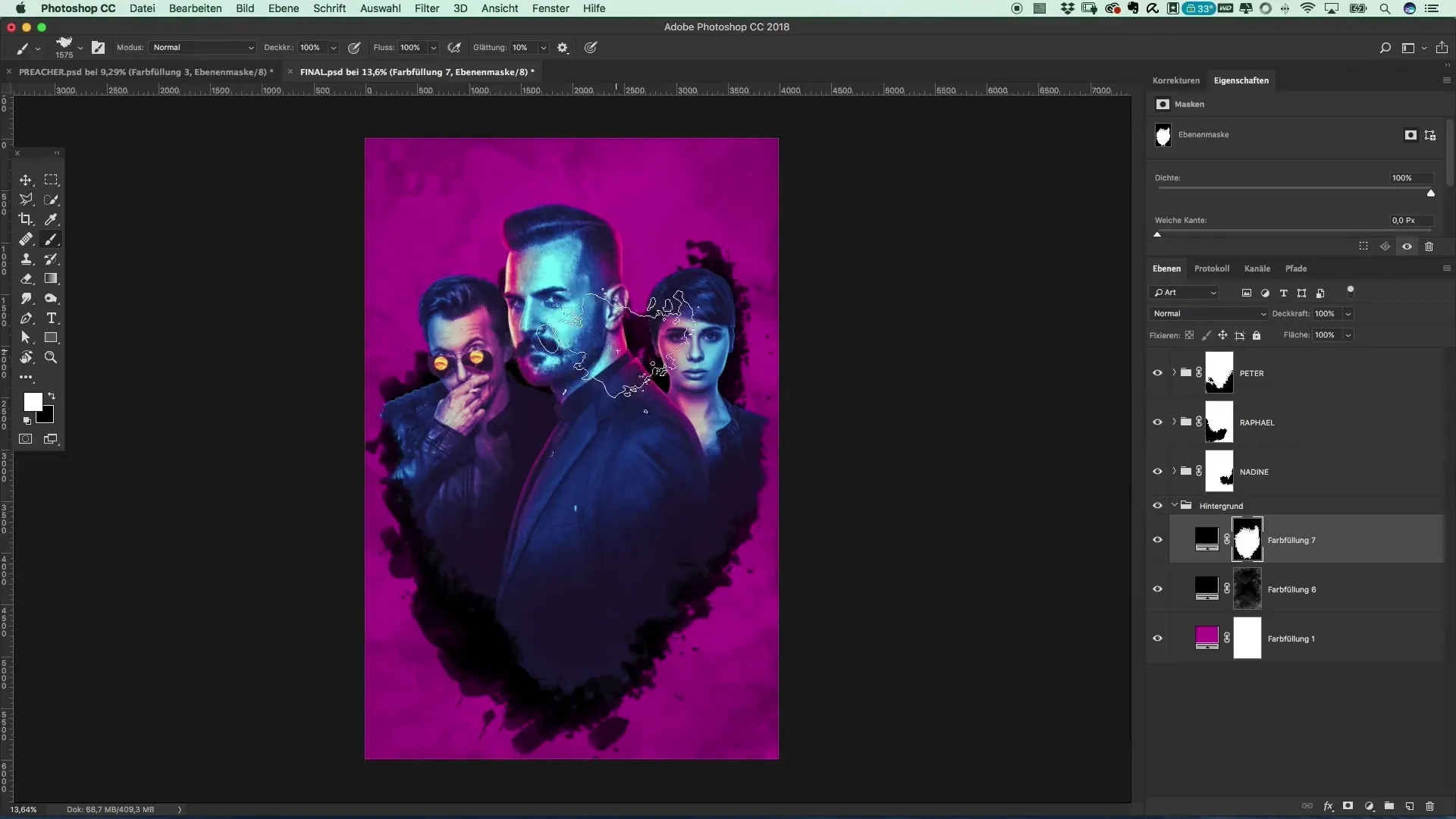
Task: Select the Zoom tool
Action: click(x=51, y=357)
